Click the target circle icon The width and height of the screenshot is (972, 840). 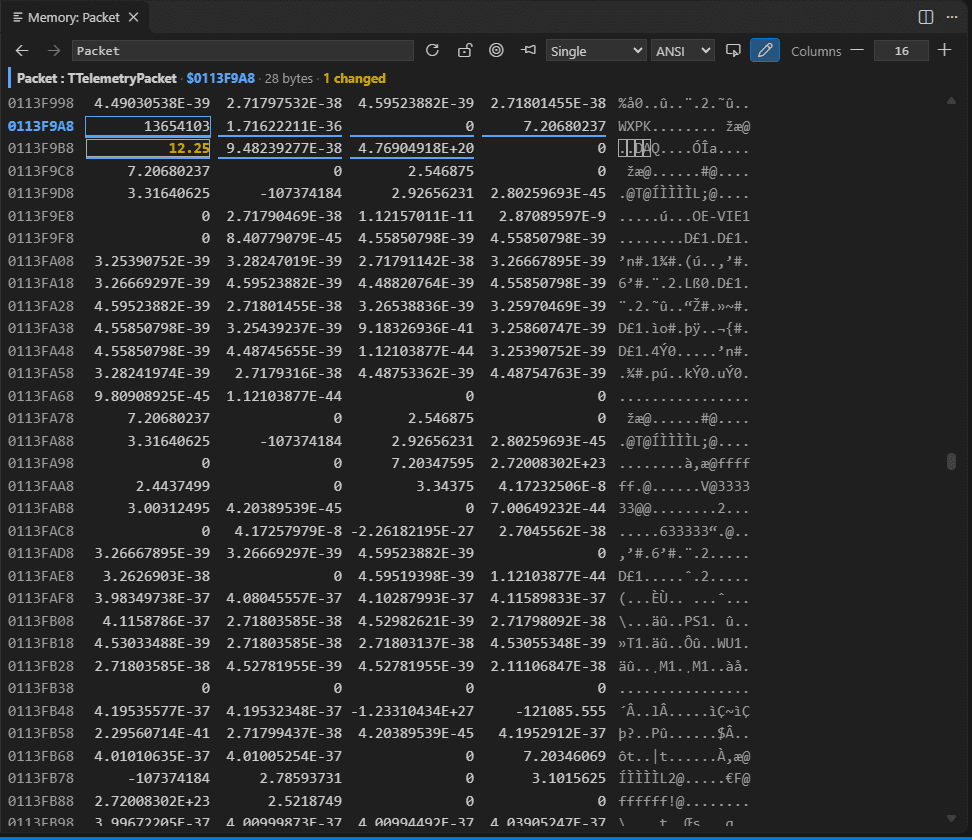pos(496,51)
